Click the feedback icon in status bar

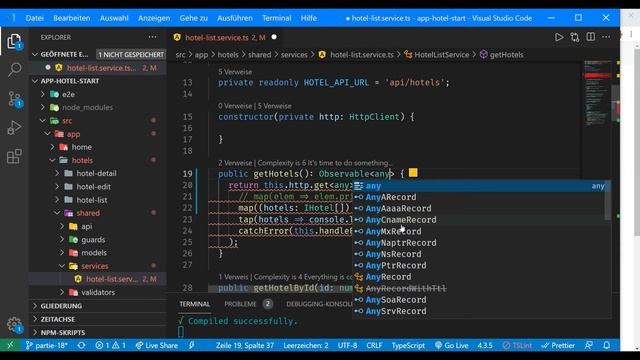[x=589, y=345]
